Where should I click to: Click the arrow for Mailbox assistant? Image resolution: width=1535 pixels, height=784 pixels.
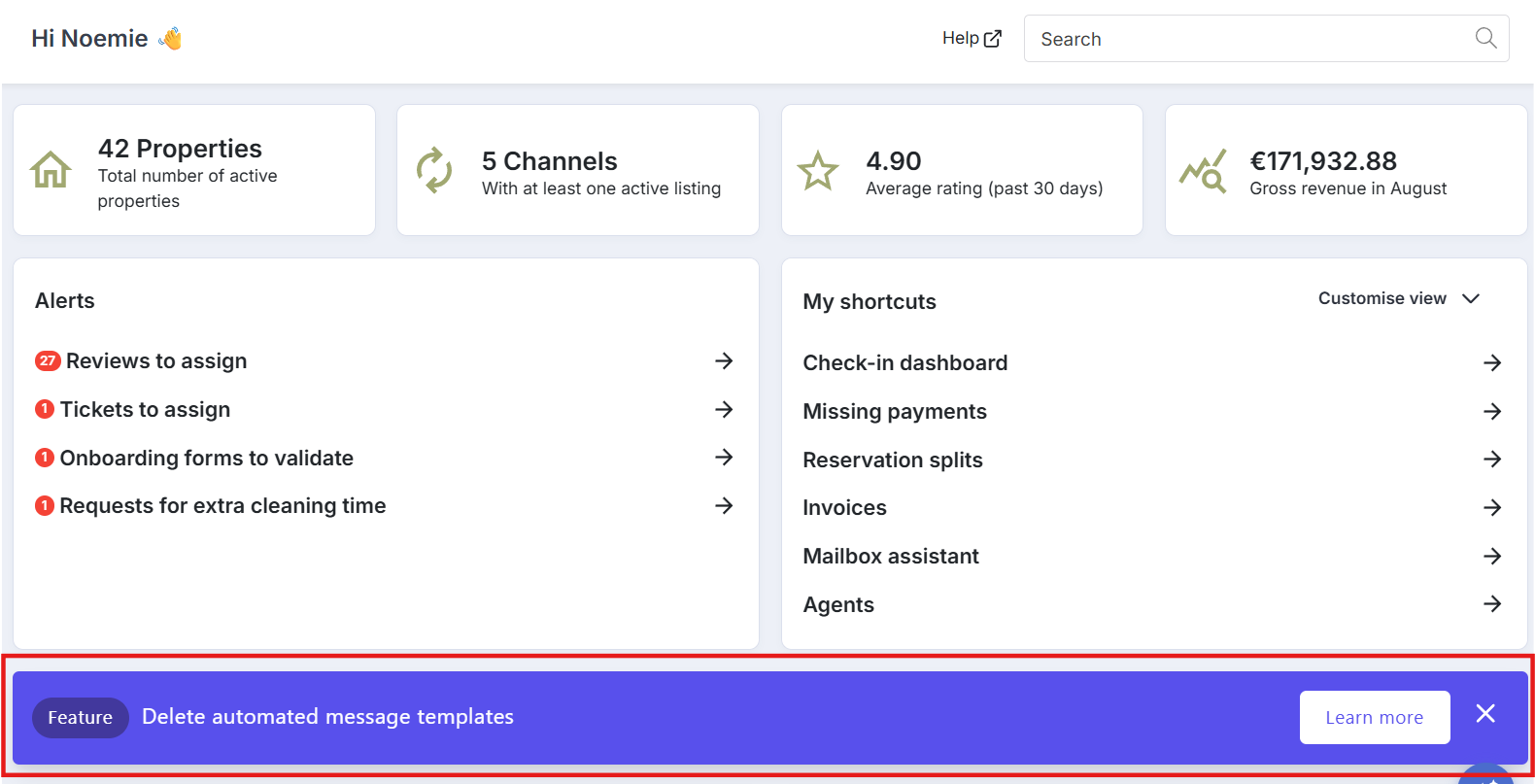(x=1493, y=556)
